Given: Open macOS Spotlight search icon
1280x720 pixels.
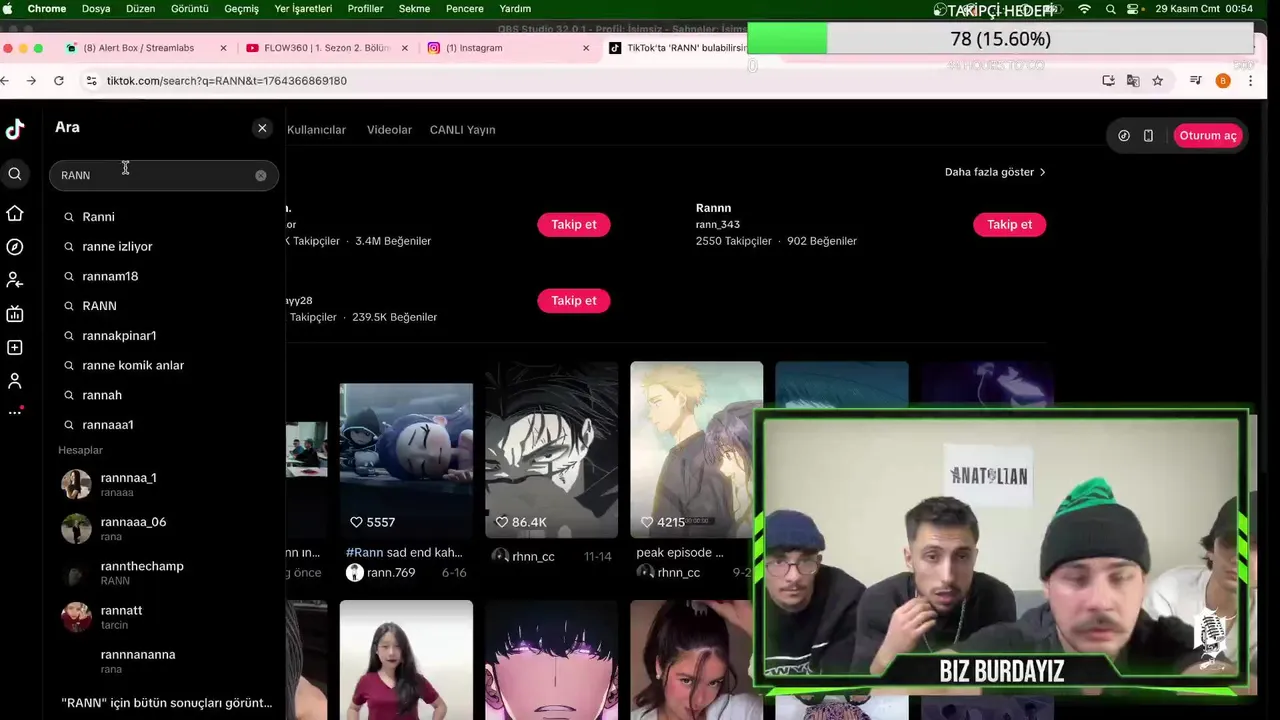Looking at the screenshot, I should click(x=1111, y=9).
